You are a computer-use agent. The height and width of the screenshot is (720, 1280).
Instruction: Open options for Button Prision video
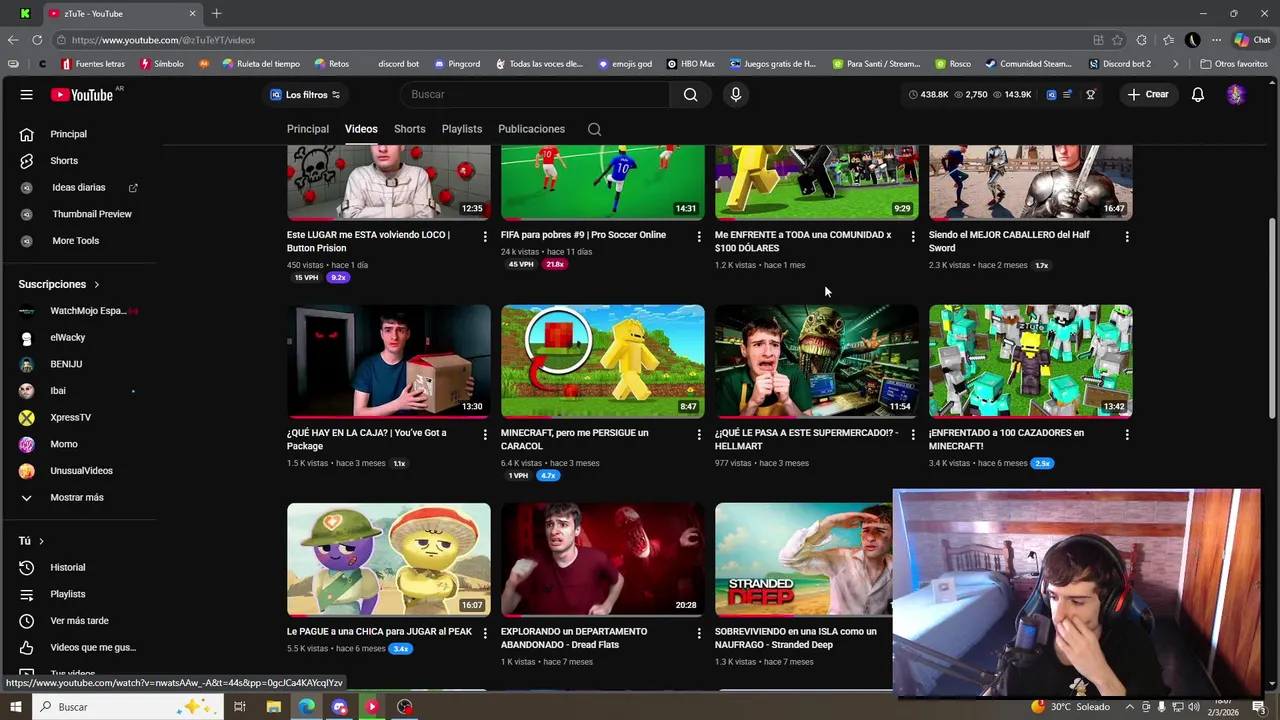[x=485, y=236]
